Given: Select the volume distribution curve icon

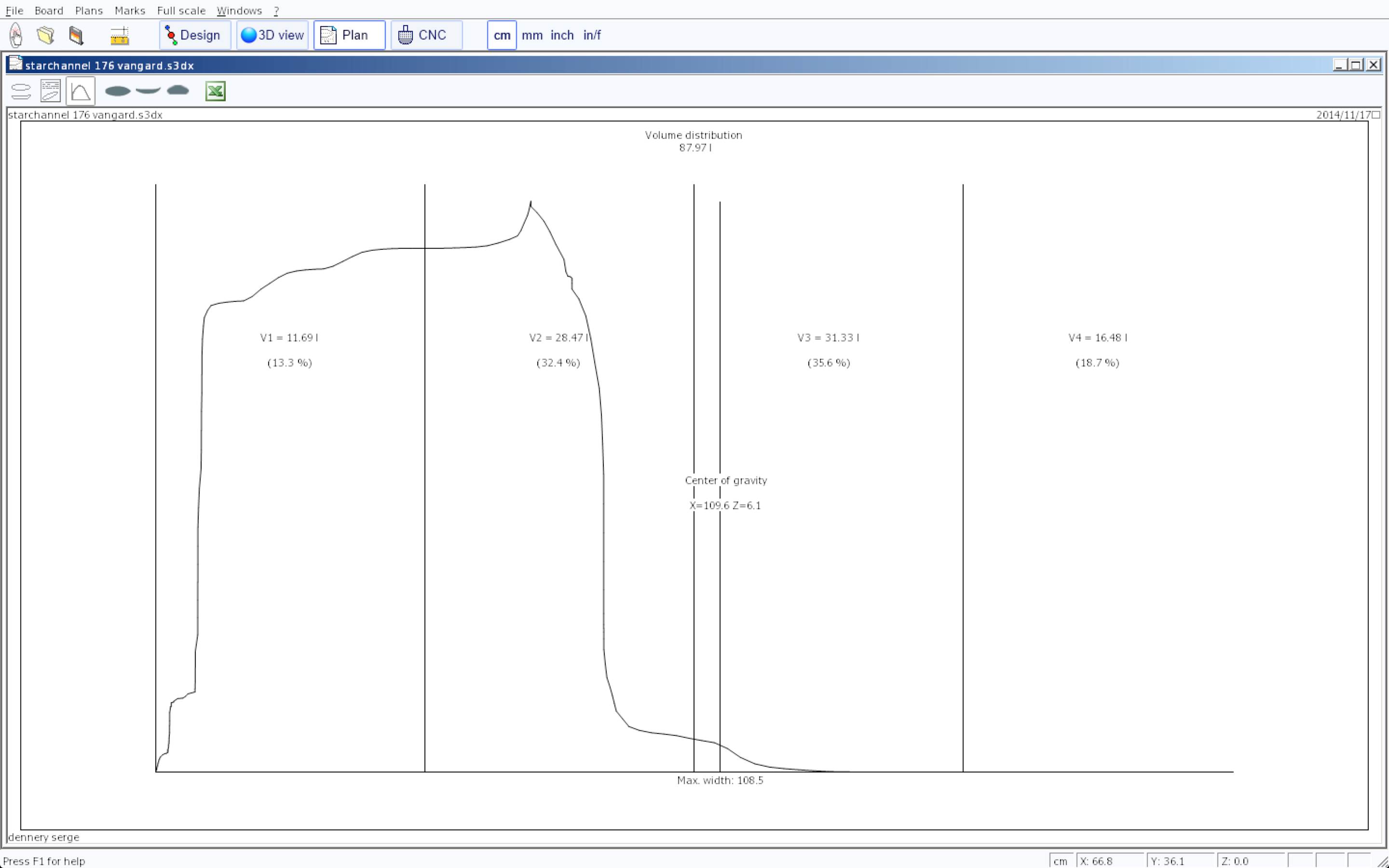Looking at the screenshot, I should (x=81, y=91).
